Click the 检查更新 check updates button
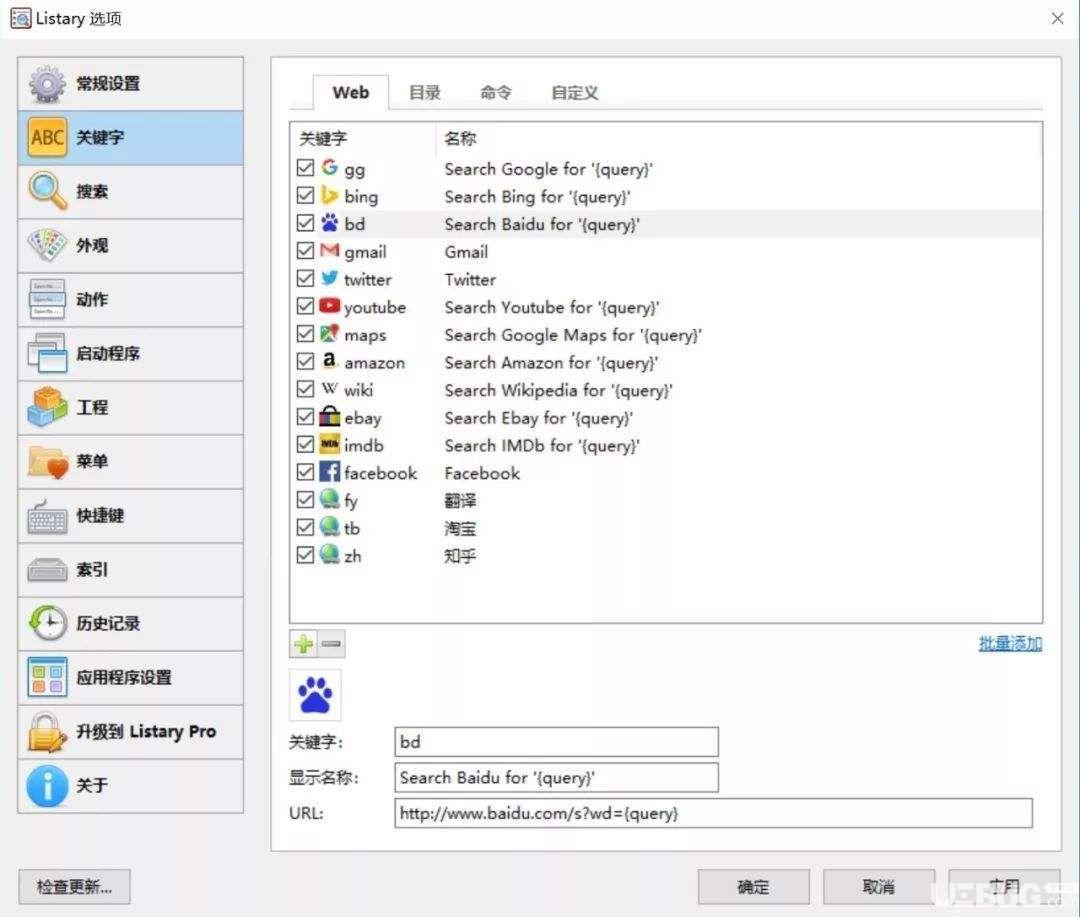Screen dimensions: 1080x917 pyautogui.click(x=74, y=887)
